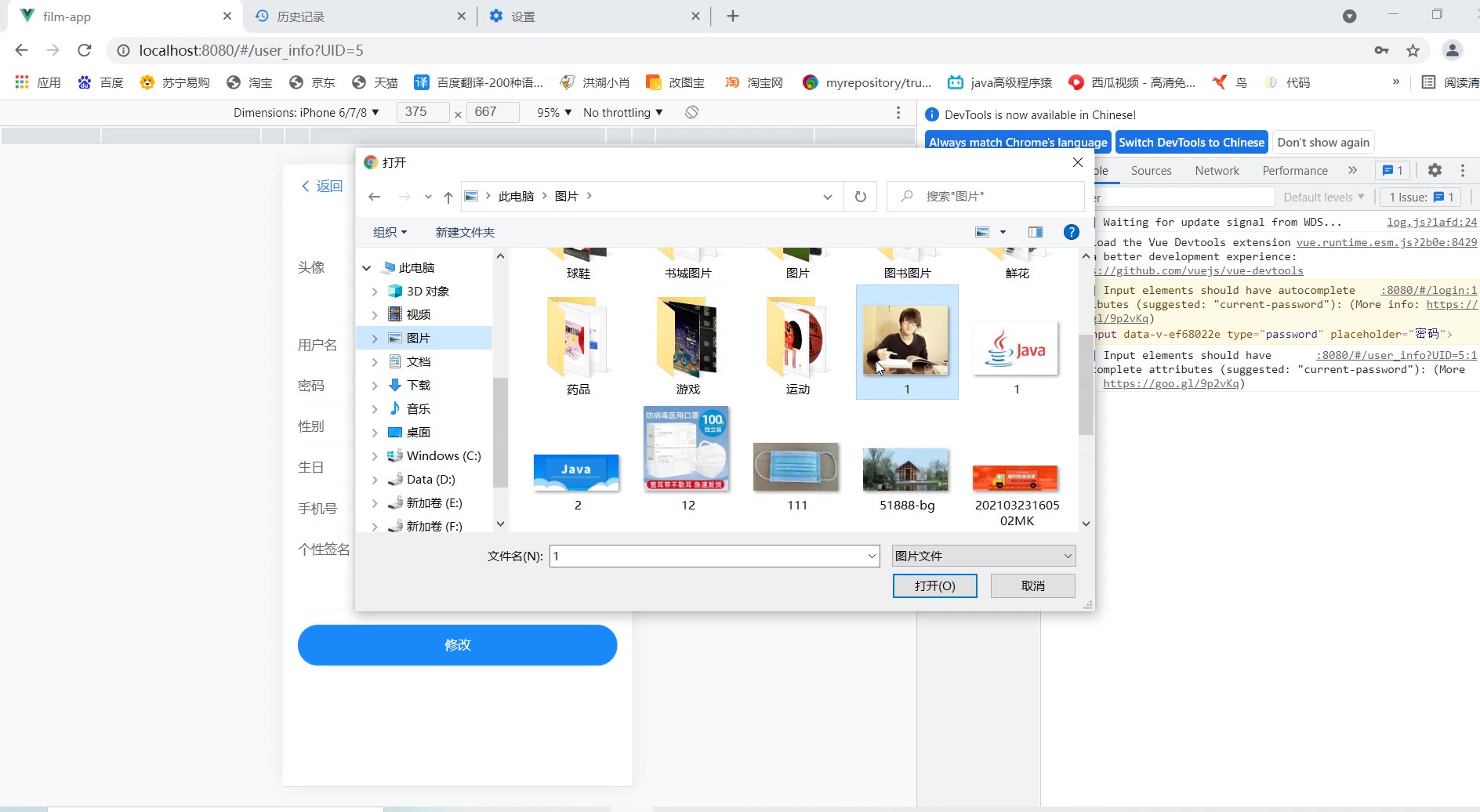Click Always match Chrome's language

[1018, 142]
